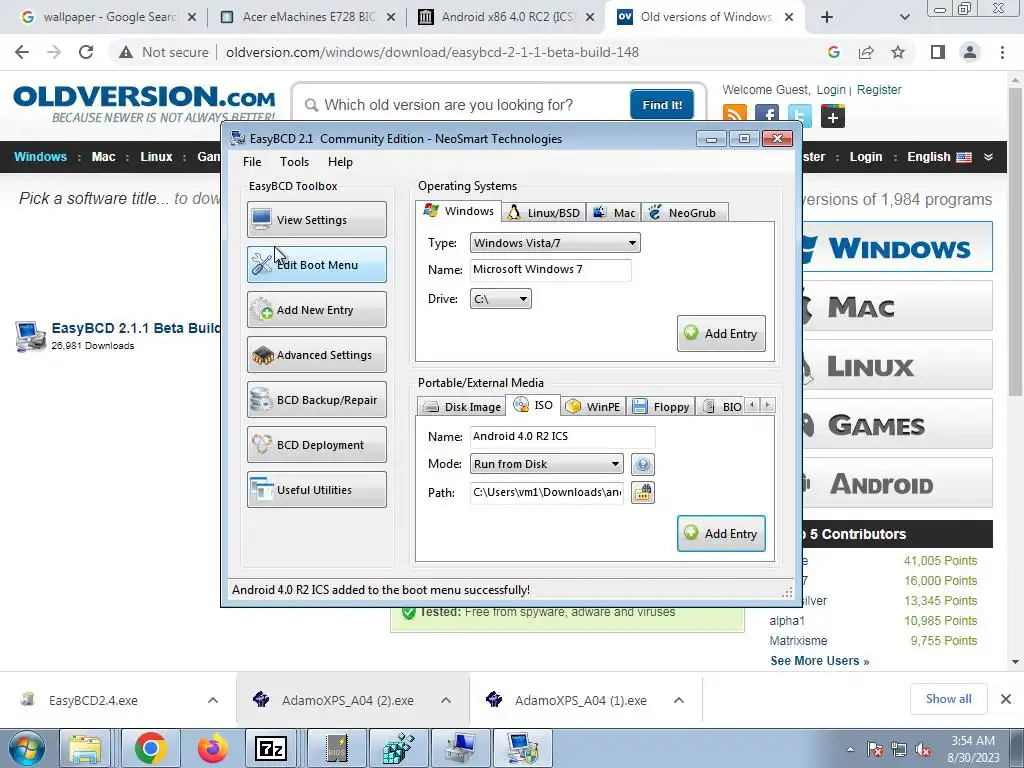Open the Windows item in site navigation
Viewport: 1024px width, 768px height.
(40, 157)
